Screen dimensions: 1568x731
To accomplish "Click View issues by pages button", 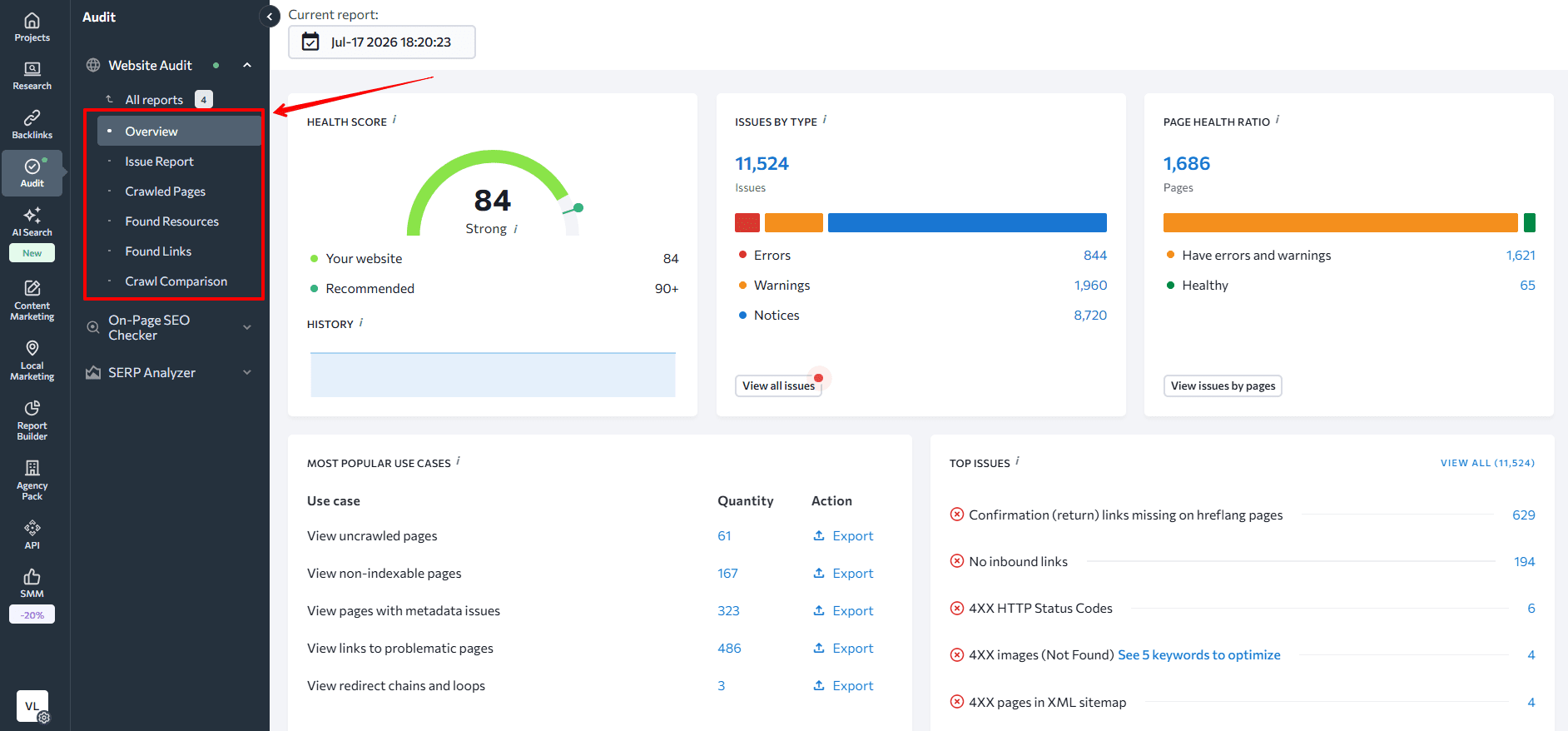I will click(x=1223, y=385).
